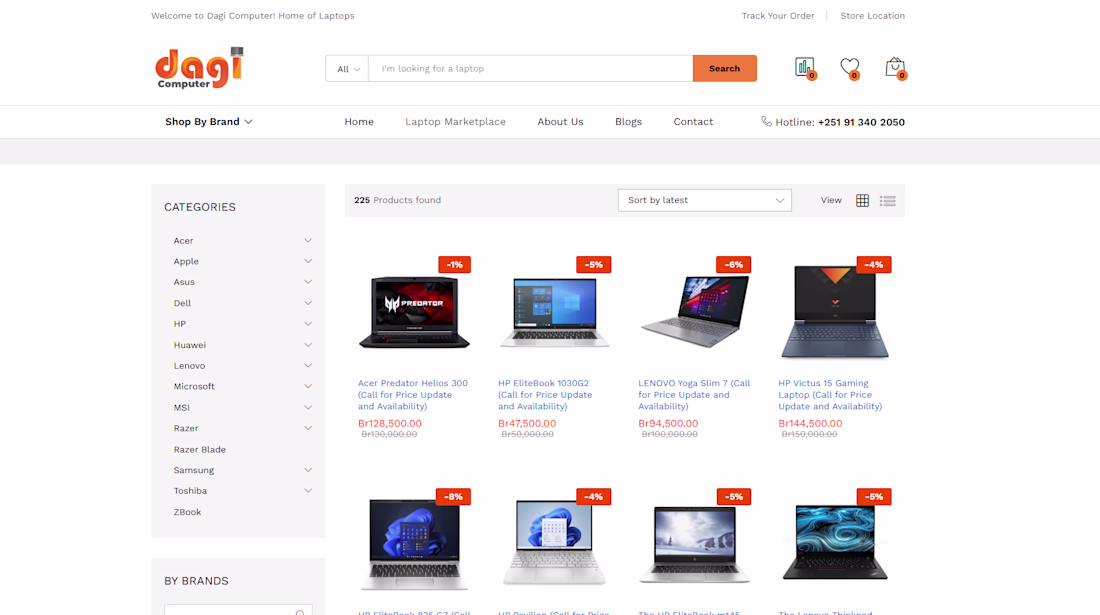This screenshot has height=615, width=1100.
Task: Click the laptop search input field
Action: pos(530,69)
